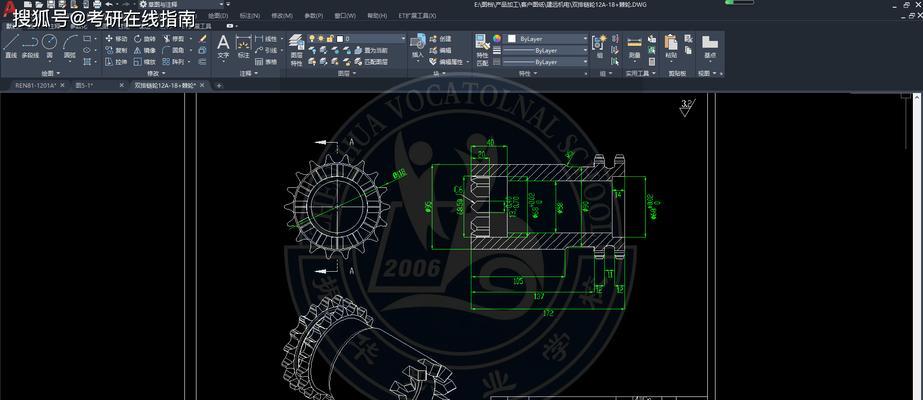This screenshot has width=923, height=400.
Task: Open the workspace selector (草图与注释) dropdown
Action: click(182, 4)
